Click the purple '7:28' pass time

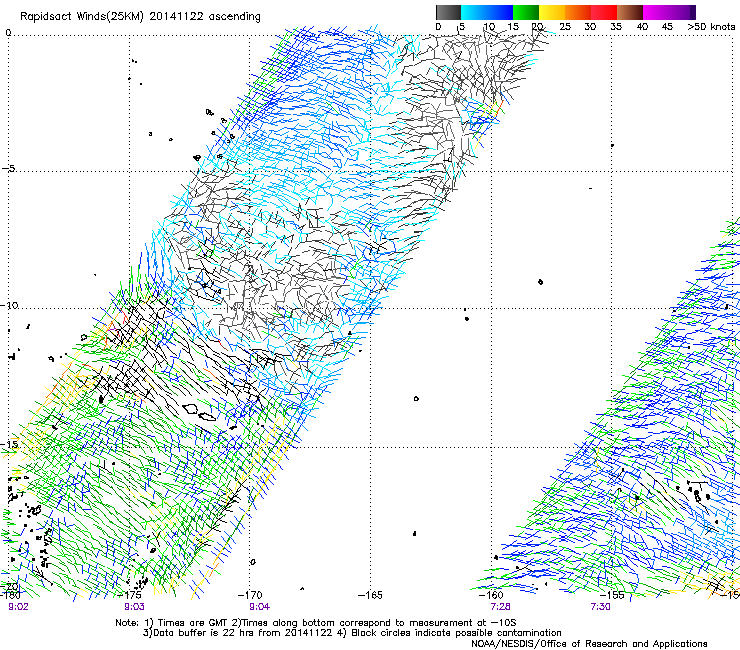501,607
